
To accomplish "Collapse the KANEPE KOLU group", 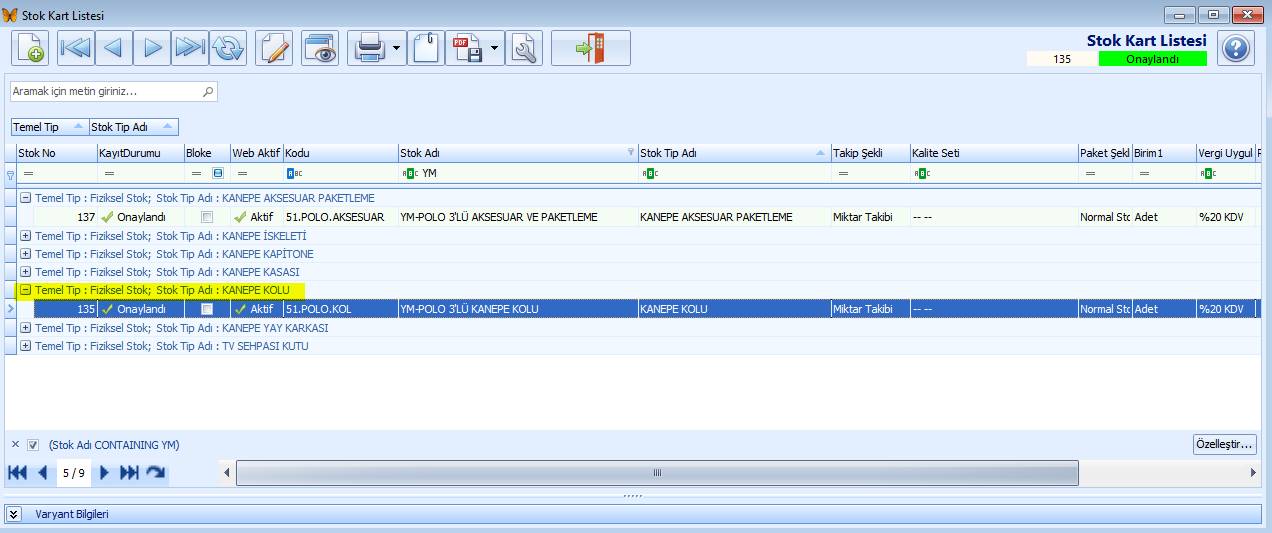I will (26, 290).
